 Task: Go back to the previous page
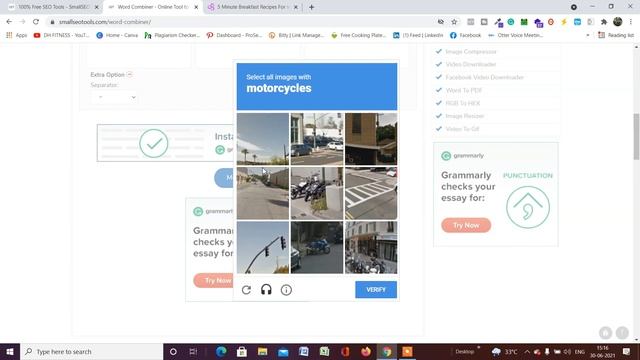point(9,22)
